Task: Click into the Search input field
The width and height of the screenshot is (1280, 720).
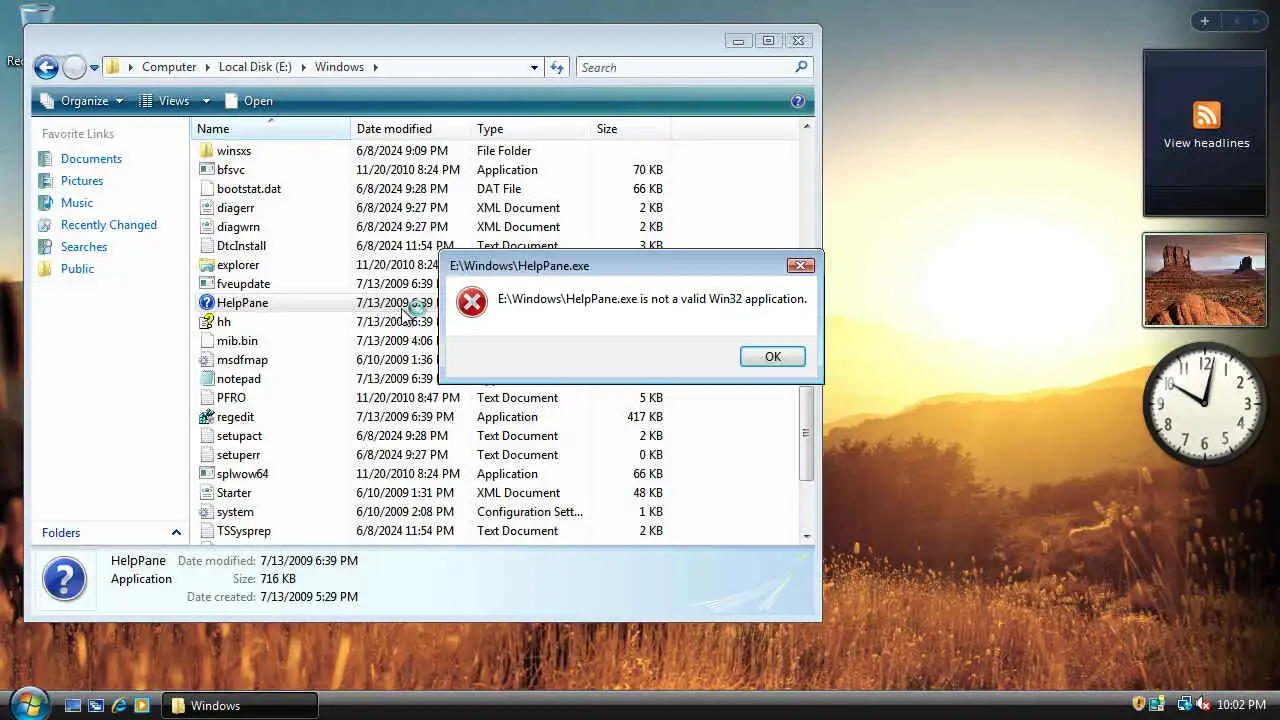Action: pos(686,67)
